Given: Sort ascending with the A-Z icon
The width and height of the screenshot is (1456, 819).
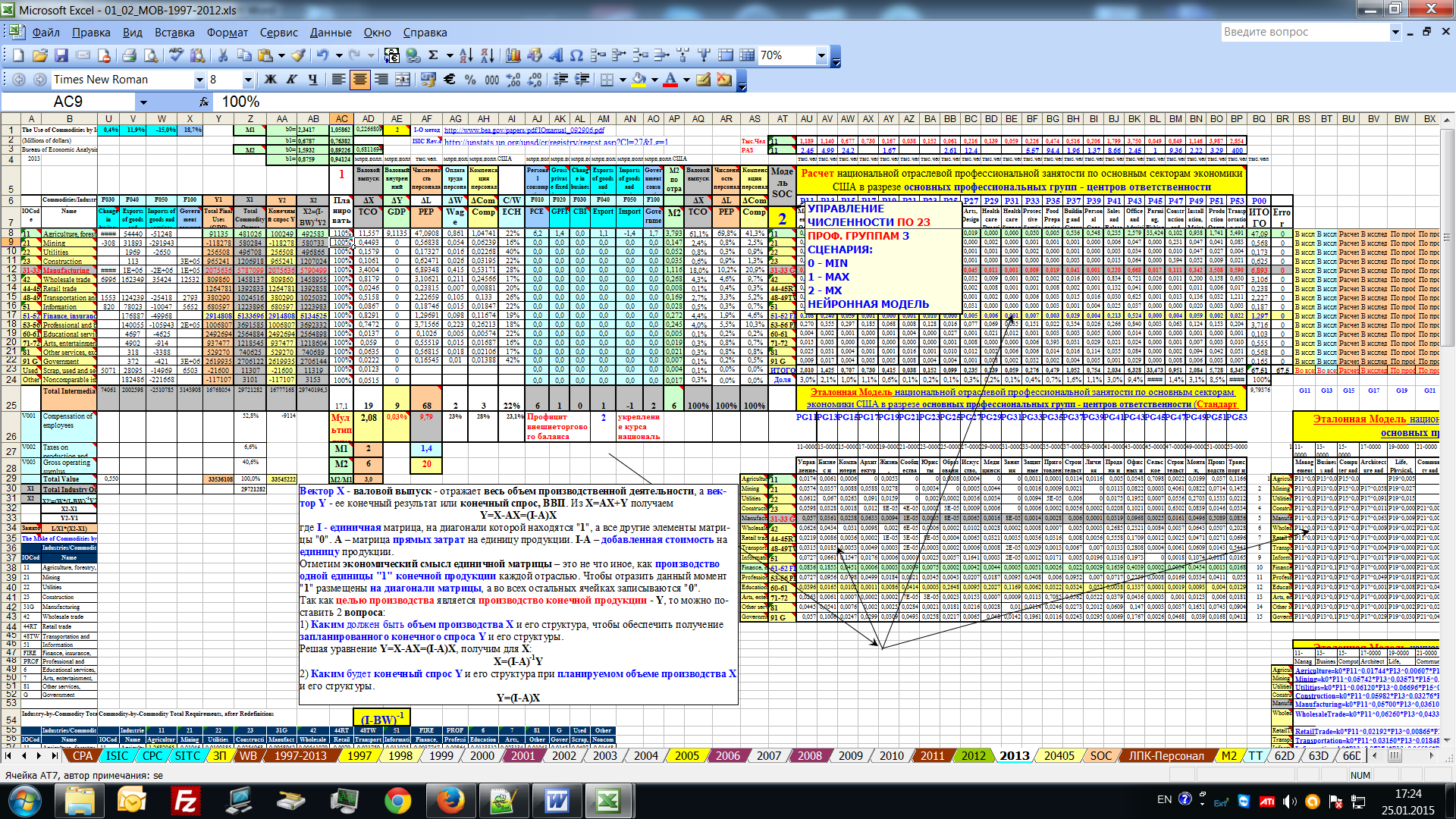Looking at the screenshot, I should (466, 55).
